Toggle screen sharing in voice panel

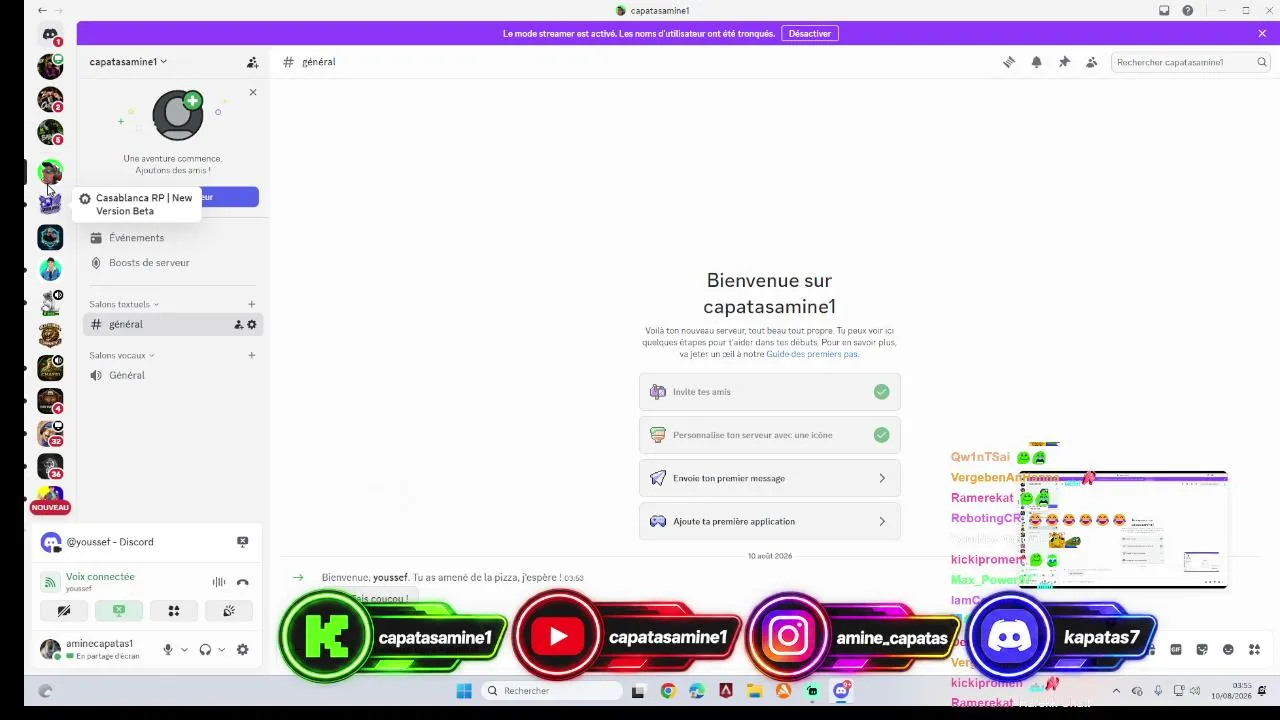(119, 611)
